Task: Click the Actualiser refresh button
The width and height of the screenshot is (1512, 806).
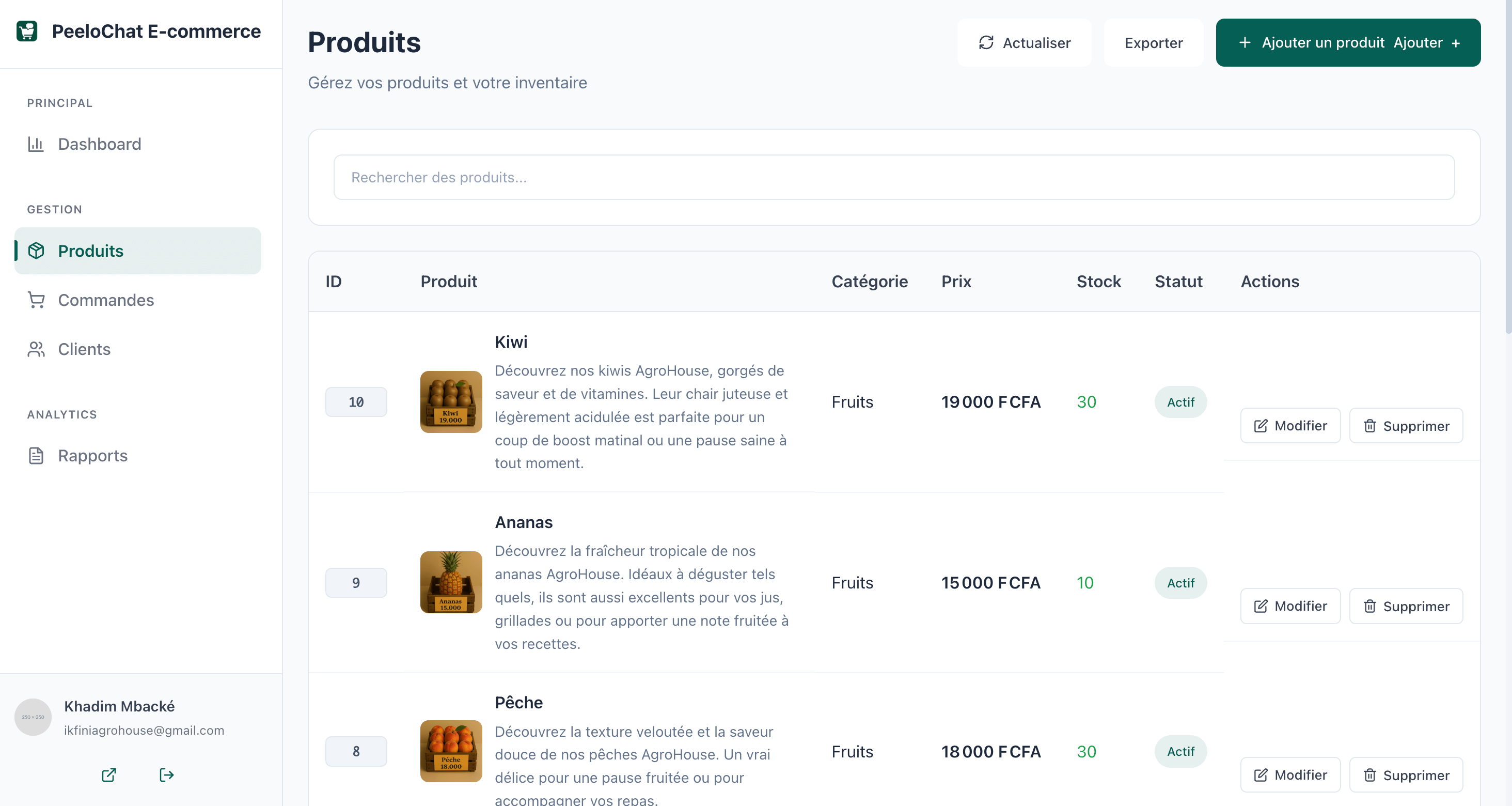Action: 1024,42
